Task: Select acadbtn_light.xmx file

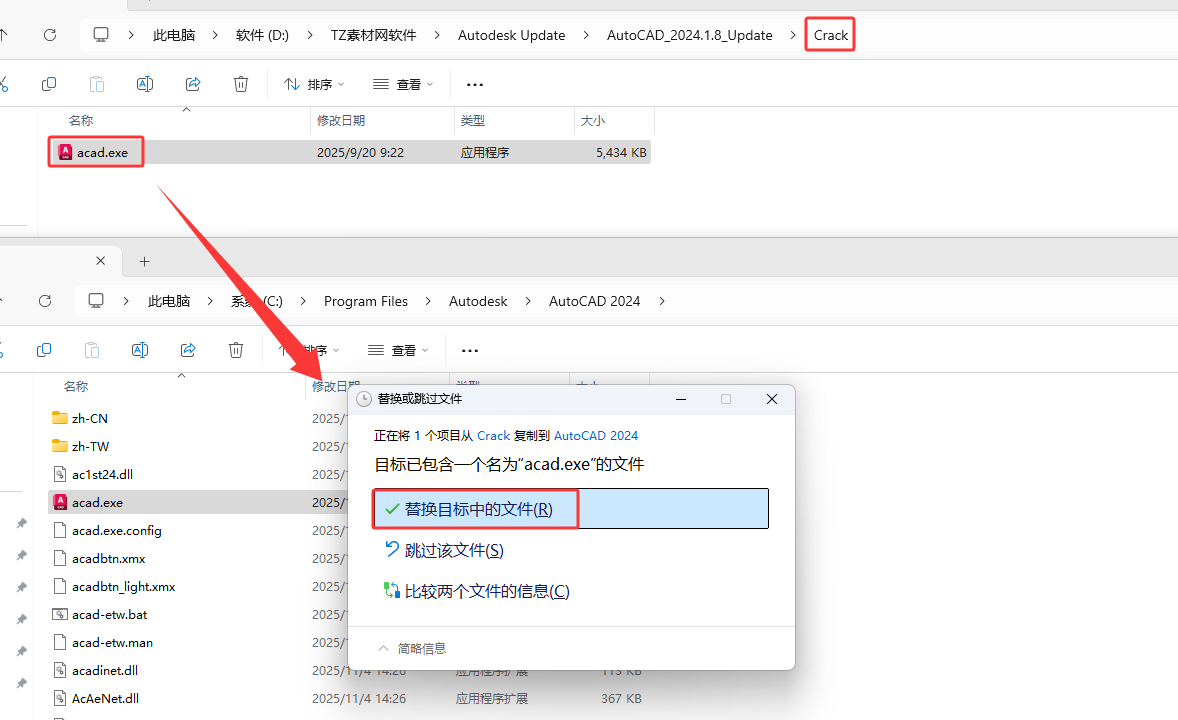Action: click(114, 586)
